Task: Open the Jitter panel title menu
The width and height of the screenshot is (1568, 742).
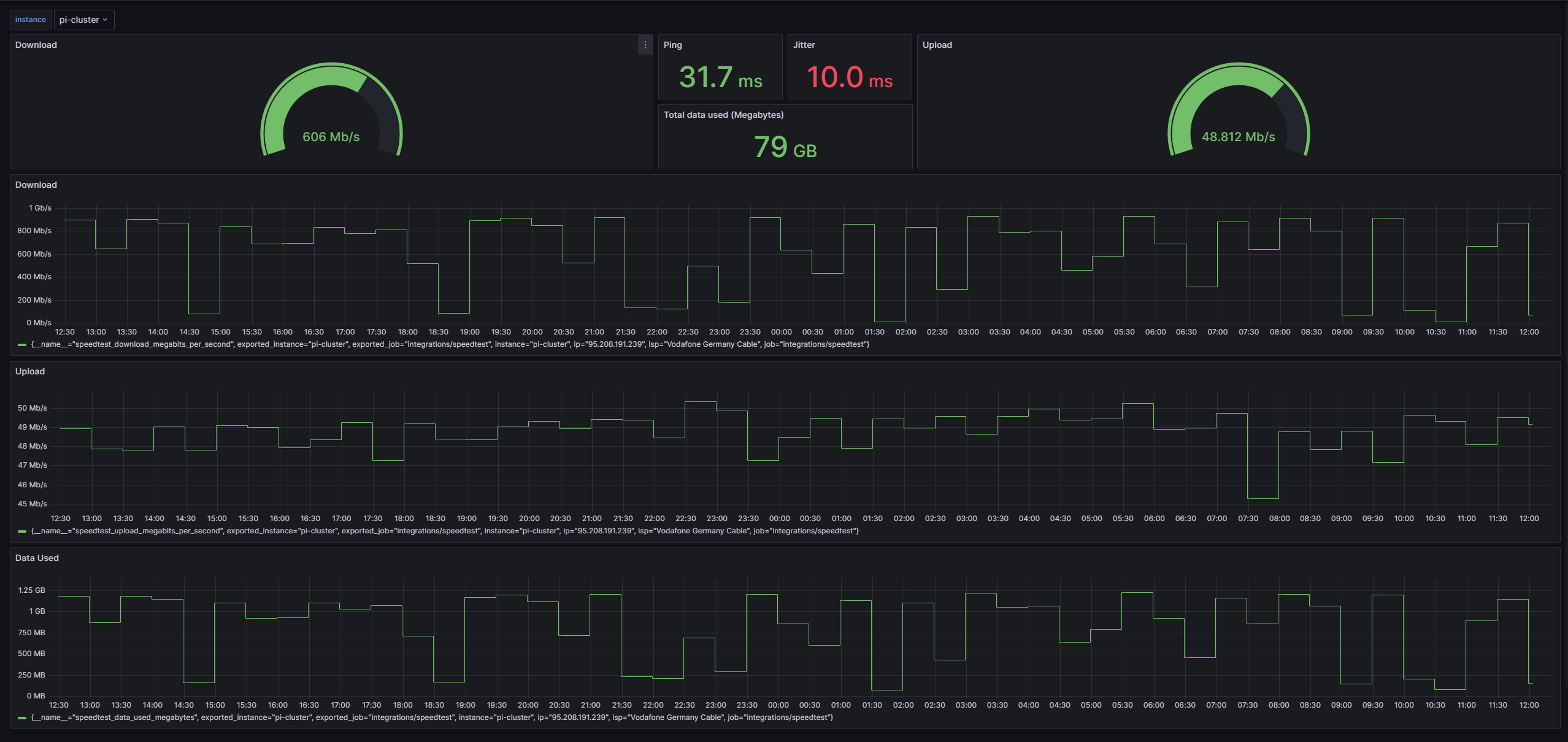Action: click(804, 45)
